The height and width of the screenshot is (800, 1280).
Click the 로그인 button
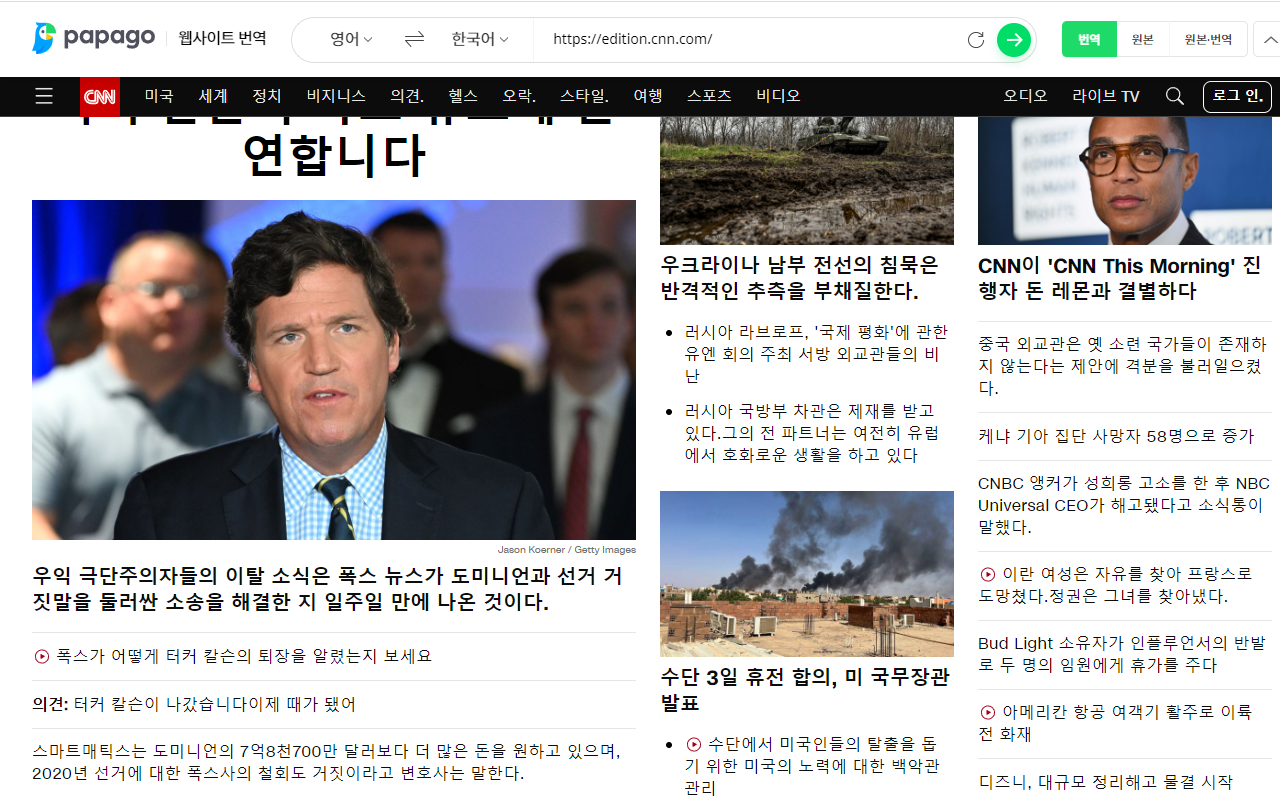(x=1237, y=97)
